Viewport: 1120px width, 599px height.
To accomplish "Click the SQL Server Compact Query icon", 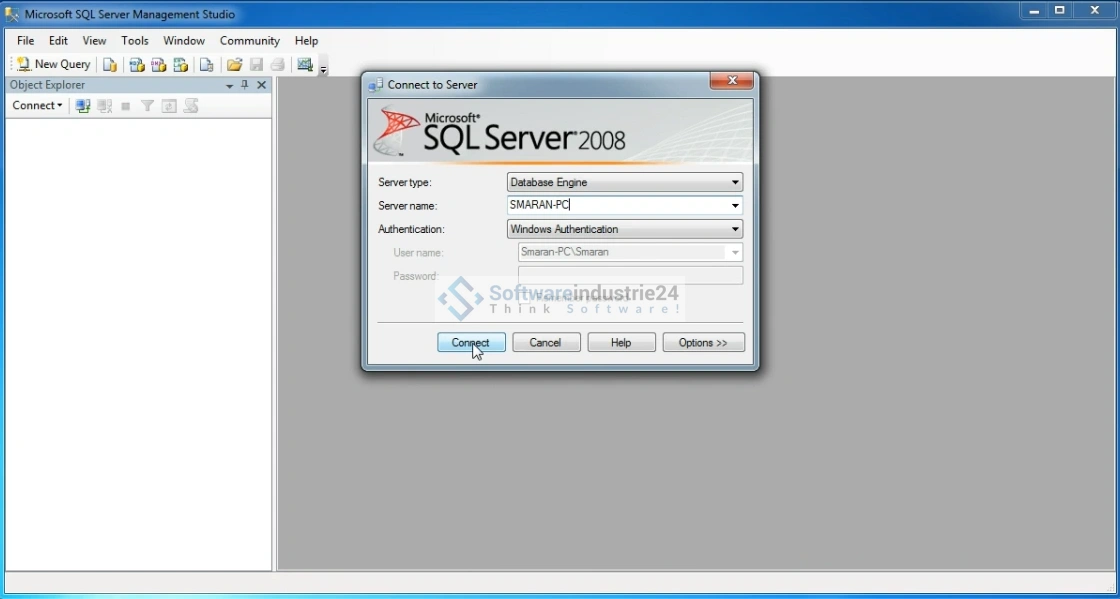I will coord(206,65).
